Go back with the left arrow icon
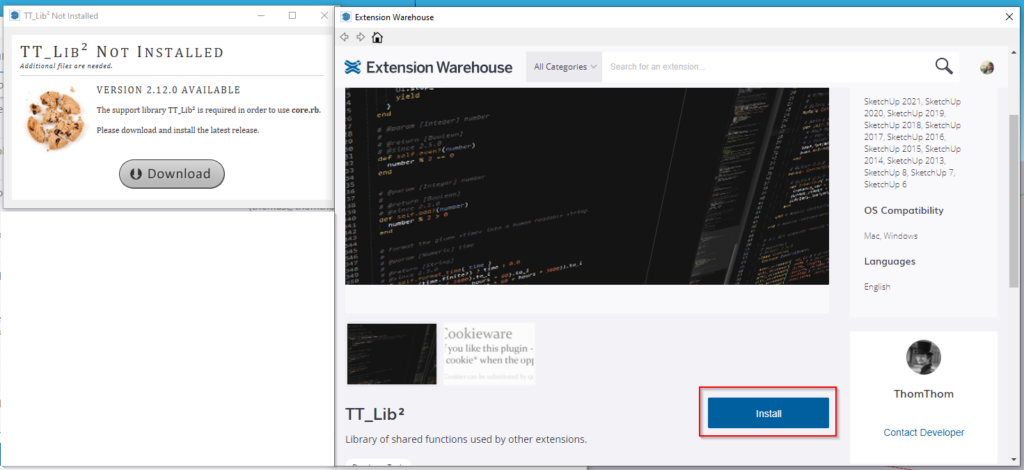Screen dimensions: 1024x470 coord(344,37)
